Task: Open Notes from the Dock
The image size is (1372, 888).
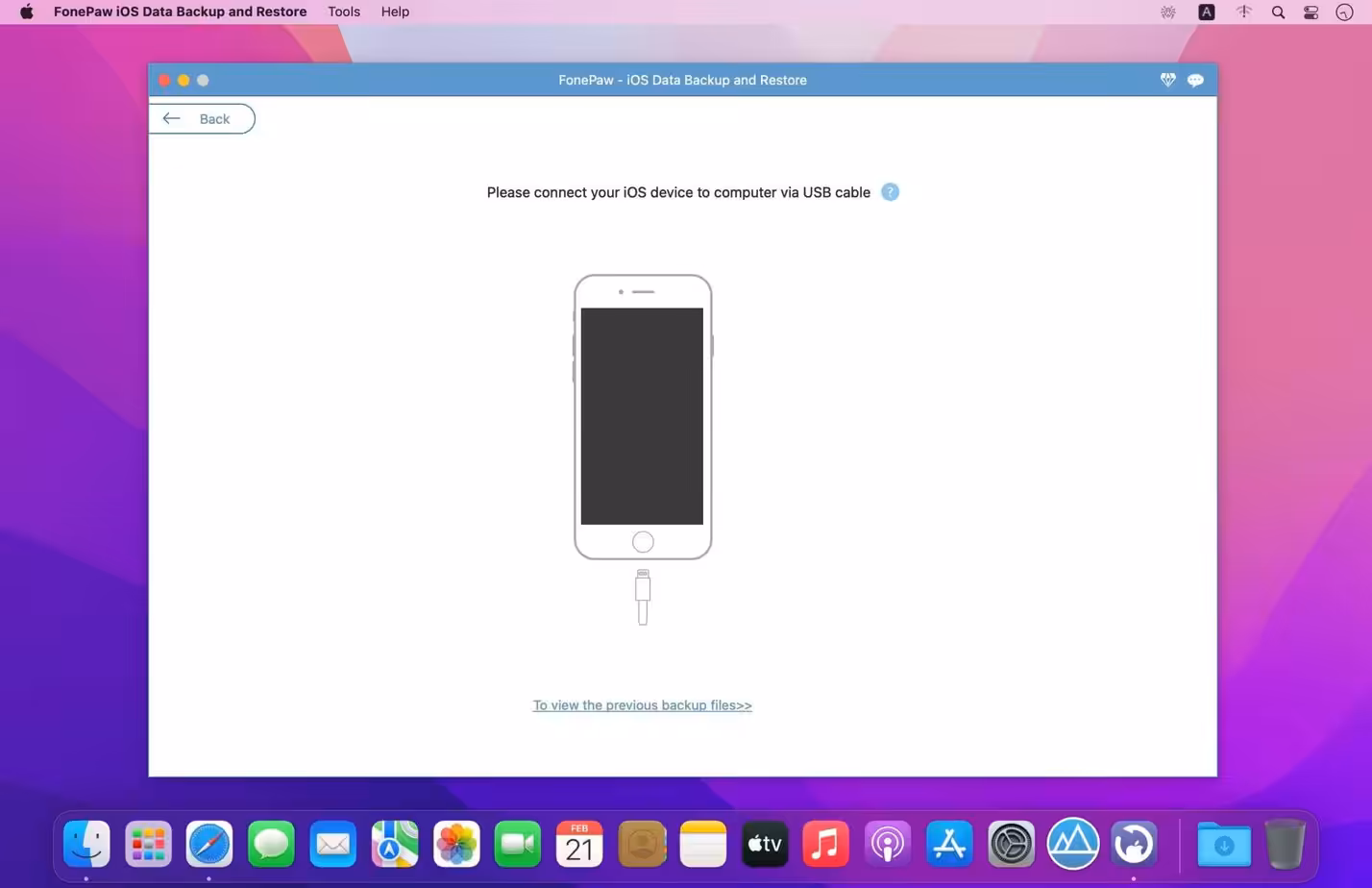Action: [703, 844]
